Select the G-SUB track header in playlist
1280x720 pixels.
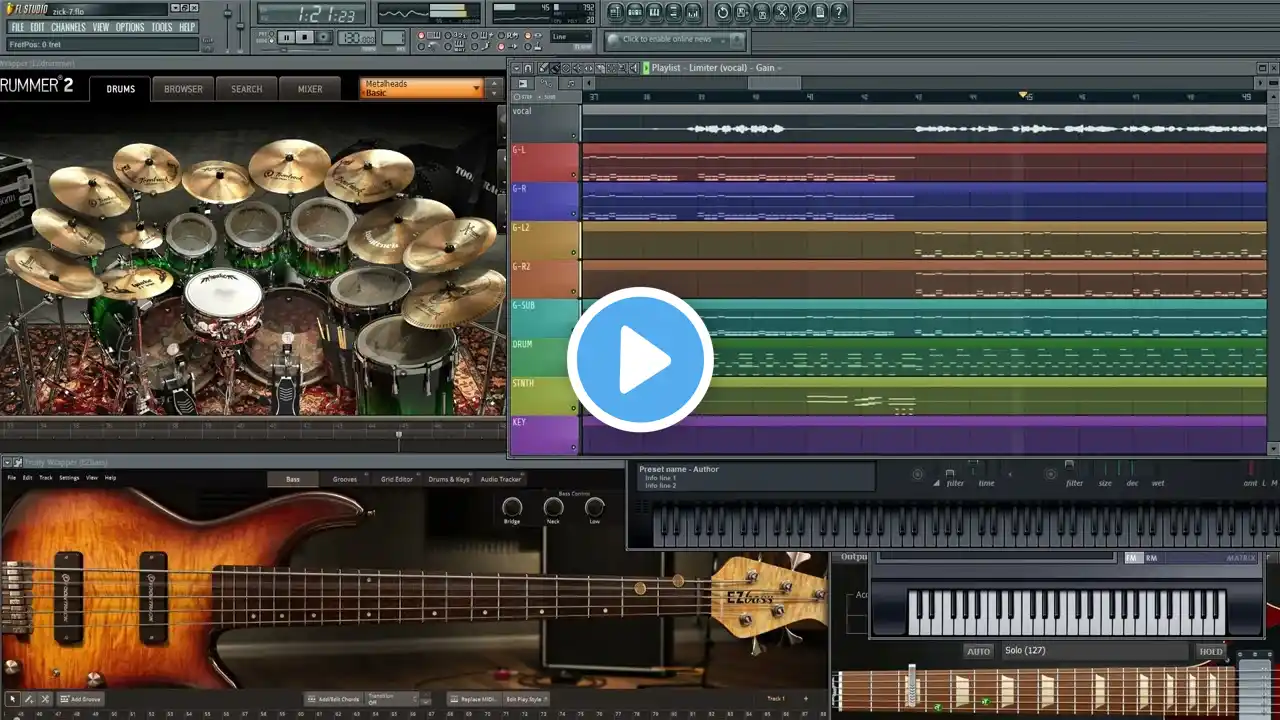click(x=543, y=318)
